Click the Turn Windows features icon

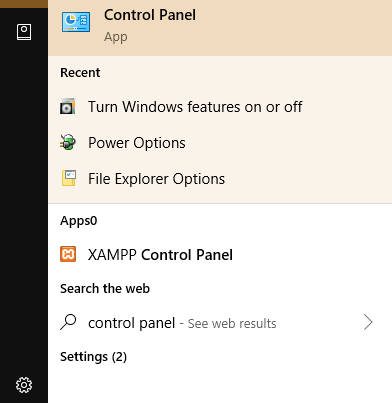coord(68,107)
